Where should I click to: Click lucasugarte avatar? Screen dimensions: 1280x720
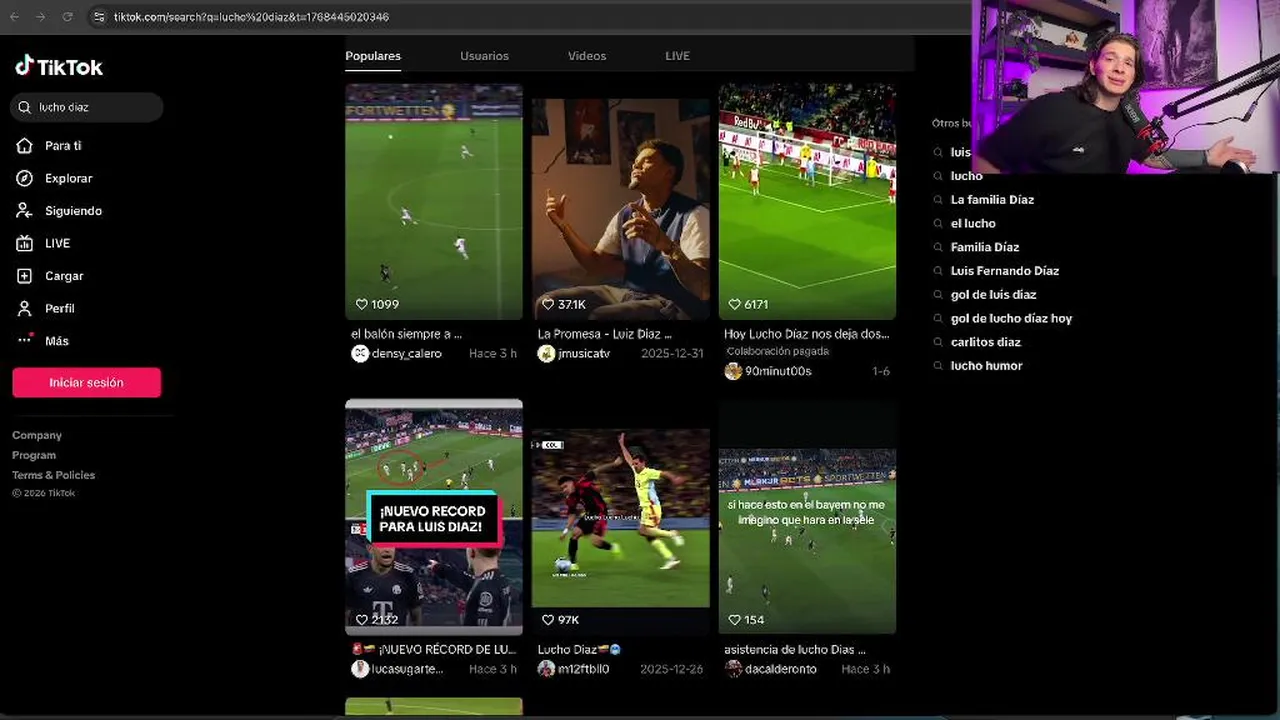(360, 669)
